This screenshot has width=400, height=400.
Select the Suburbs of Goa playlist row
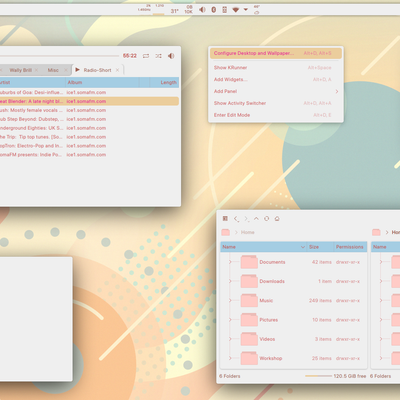point(89,92)
